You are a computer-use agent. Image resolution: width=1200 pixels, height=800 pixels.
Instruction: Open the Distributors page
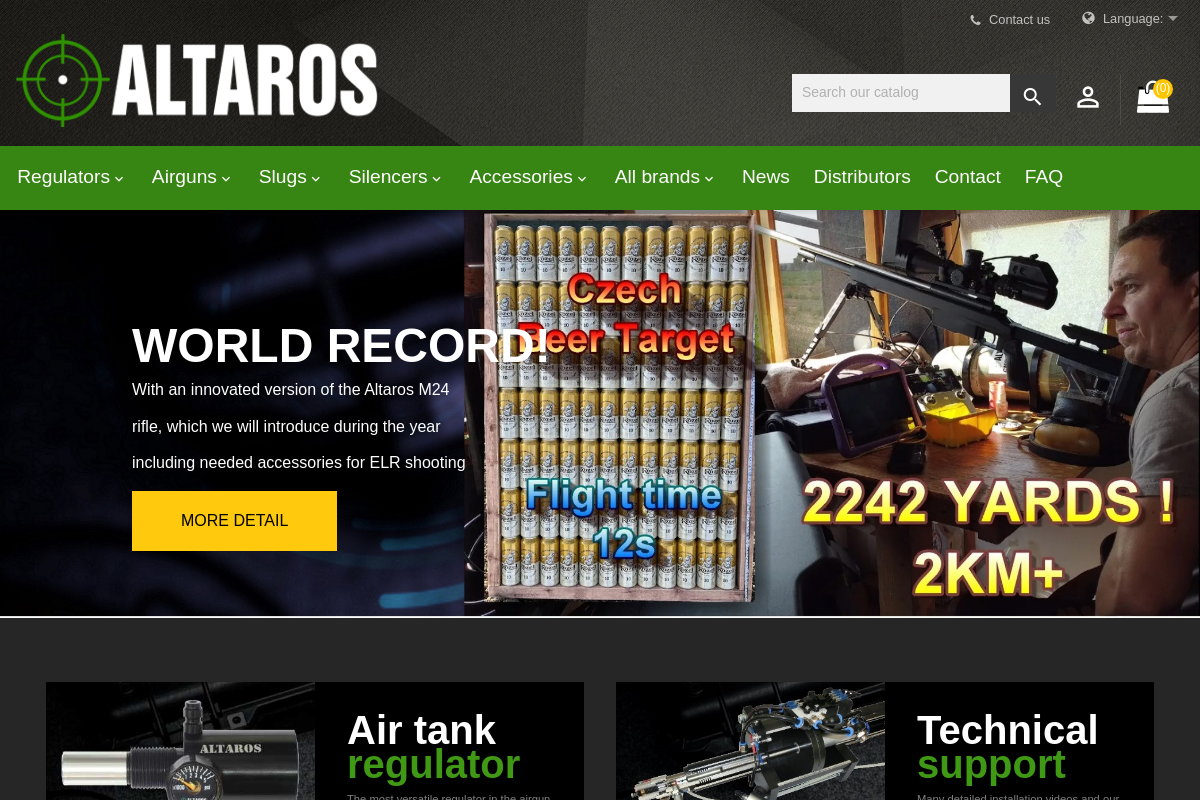(862, 177)
